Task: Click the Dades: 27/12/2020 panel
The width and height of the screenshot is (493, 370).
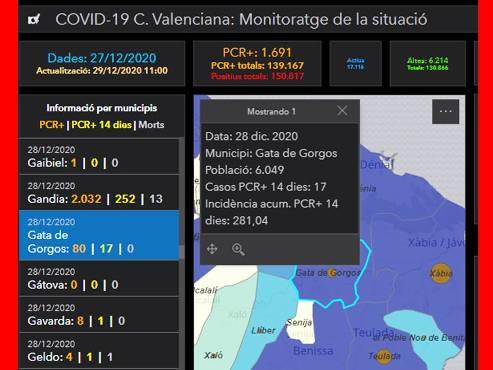Action: tap(102, 63)
